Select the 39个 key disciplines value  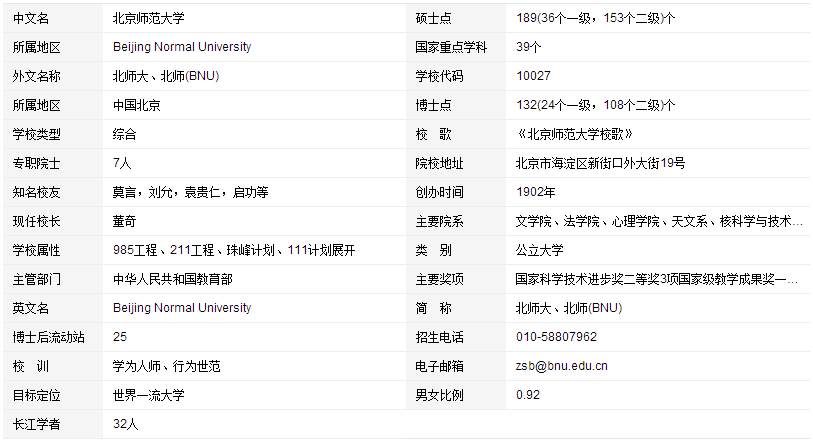tap(529, 47)
